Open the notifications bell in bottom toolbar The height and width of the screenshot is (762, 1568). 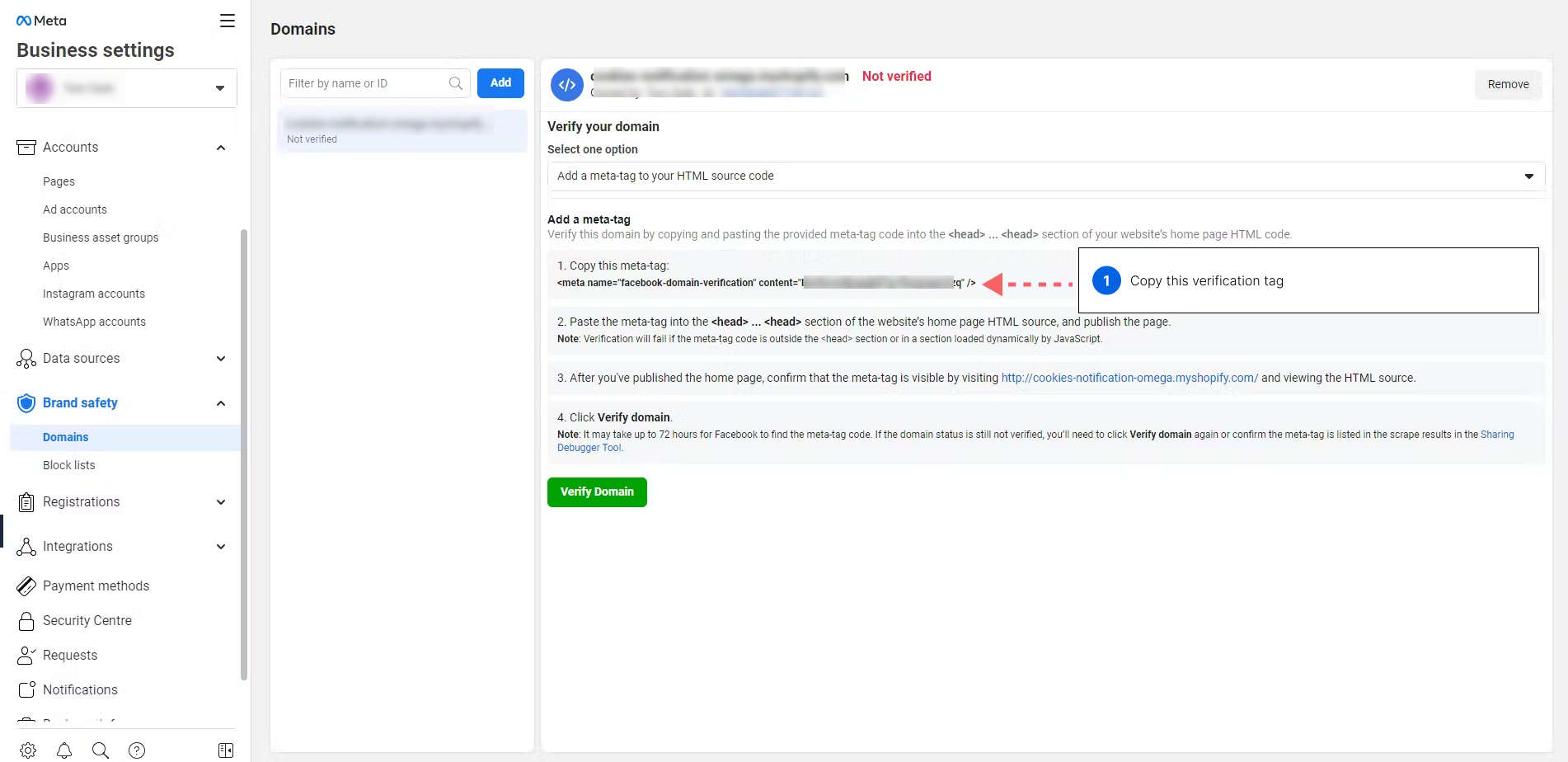coord(64,750)
